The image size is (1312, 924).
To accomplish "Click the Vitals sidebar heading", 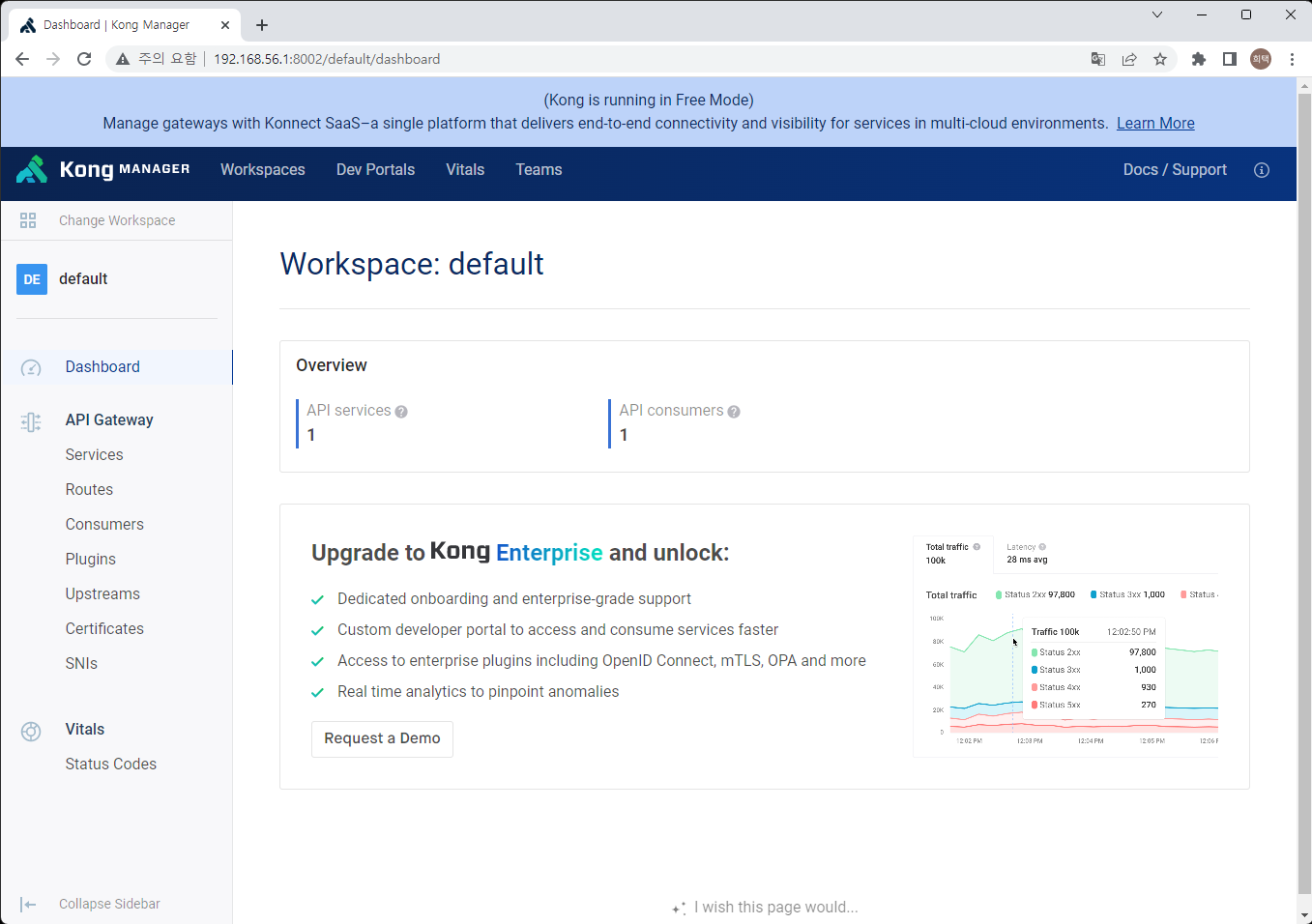I will point(85,729).
